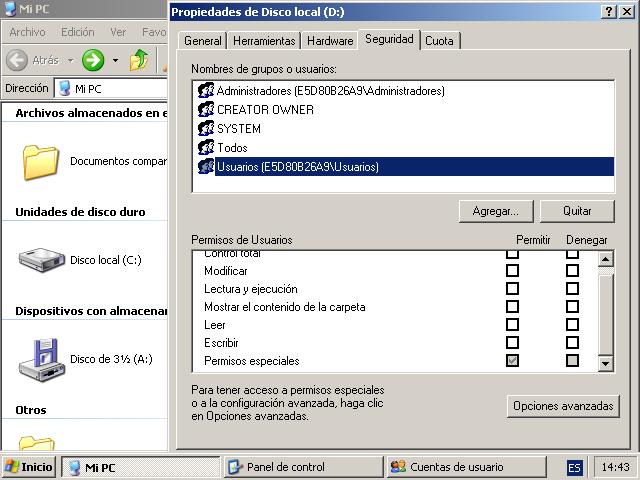Enable Permitir checkbox for Leer
The height and width of the screenshot is (480, 640).
[512, 324]
